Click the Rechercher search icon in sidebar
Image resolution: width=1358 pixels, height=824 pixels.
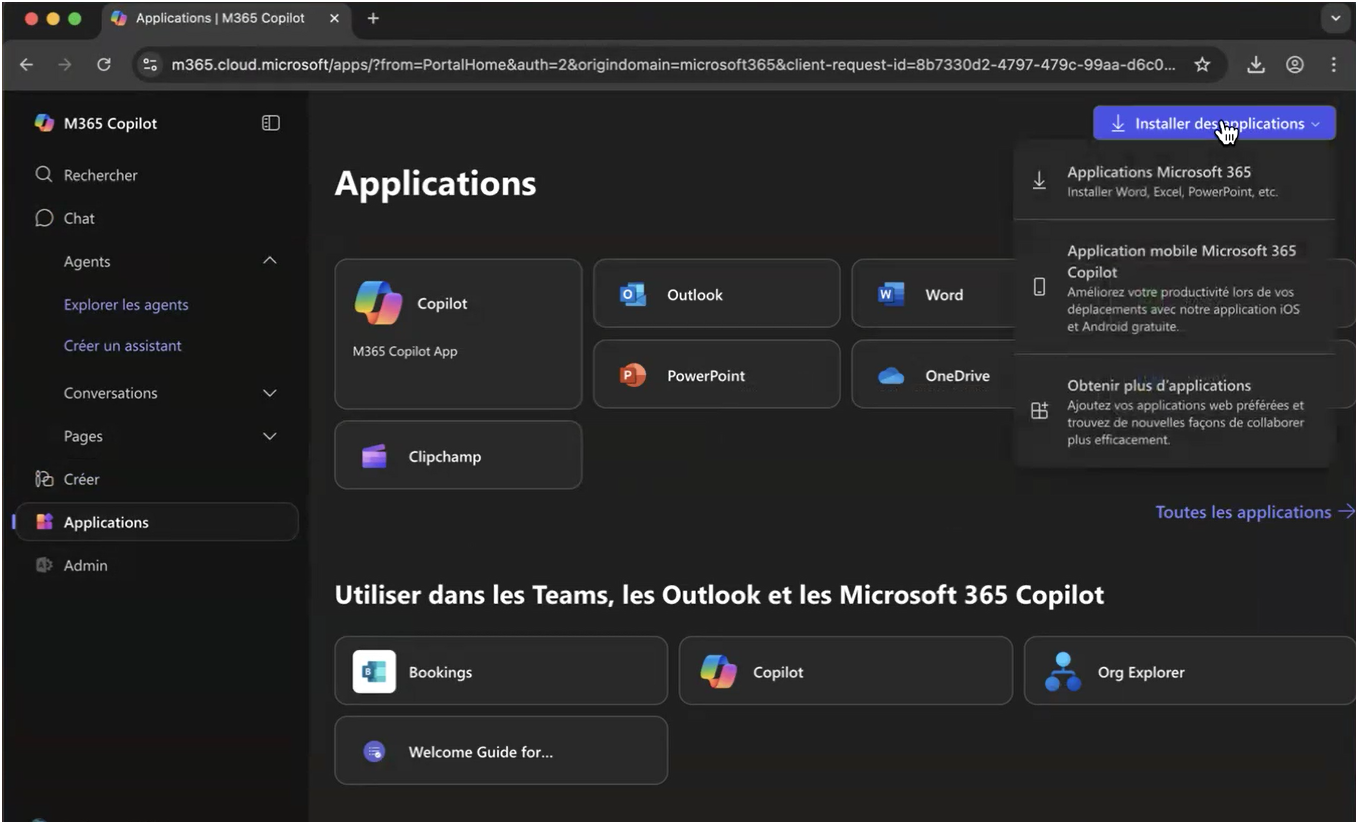(44, 175)
